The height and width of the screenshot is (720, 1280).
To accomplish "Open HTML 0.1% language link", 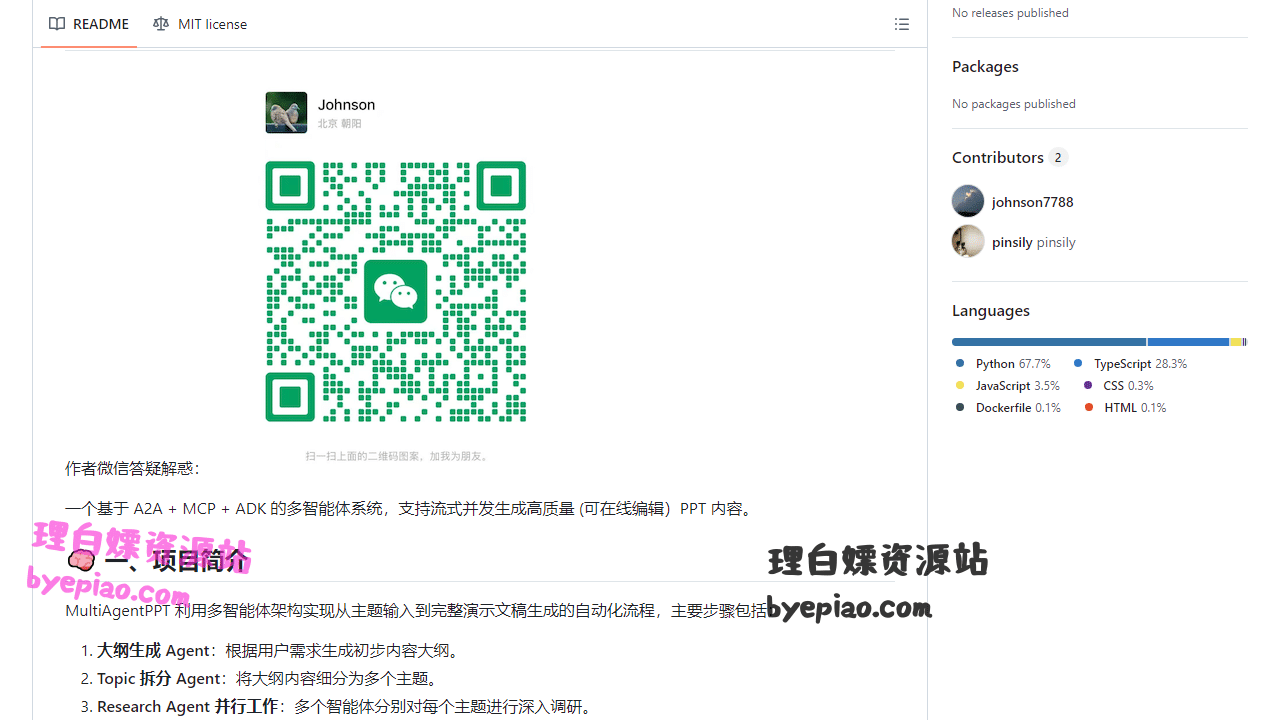I will coord(1125,408).
